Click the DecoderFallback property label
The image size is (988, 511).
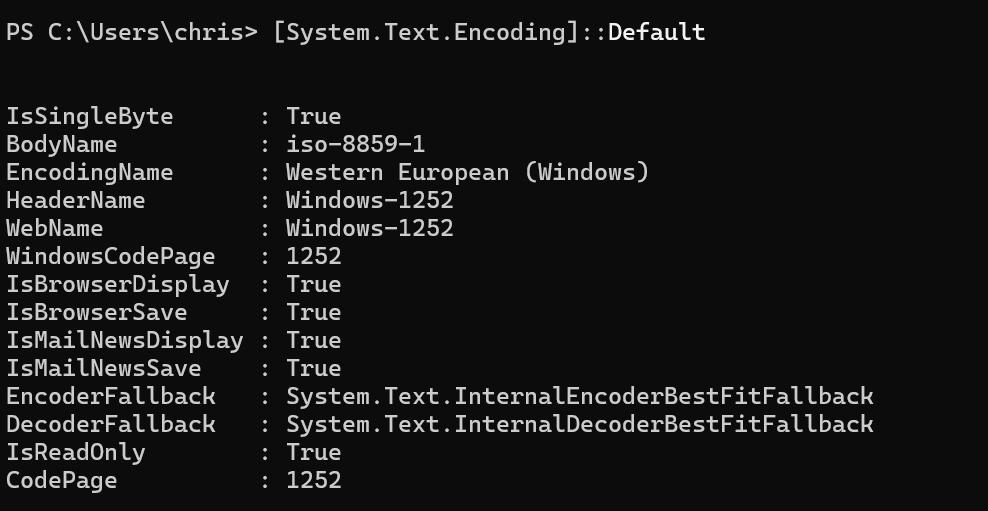(111, 424)
